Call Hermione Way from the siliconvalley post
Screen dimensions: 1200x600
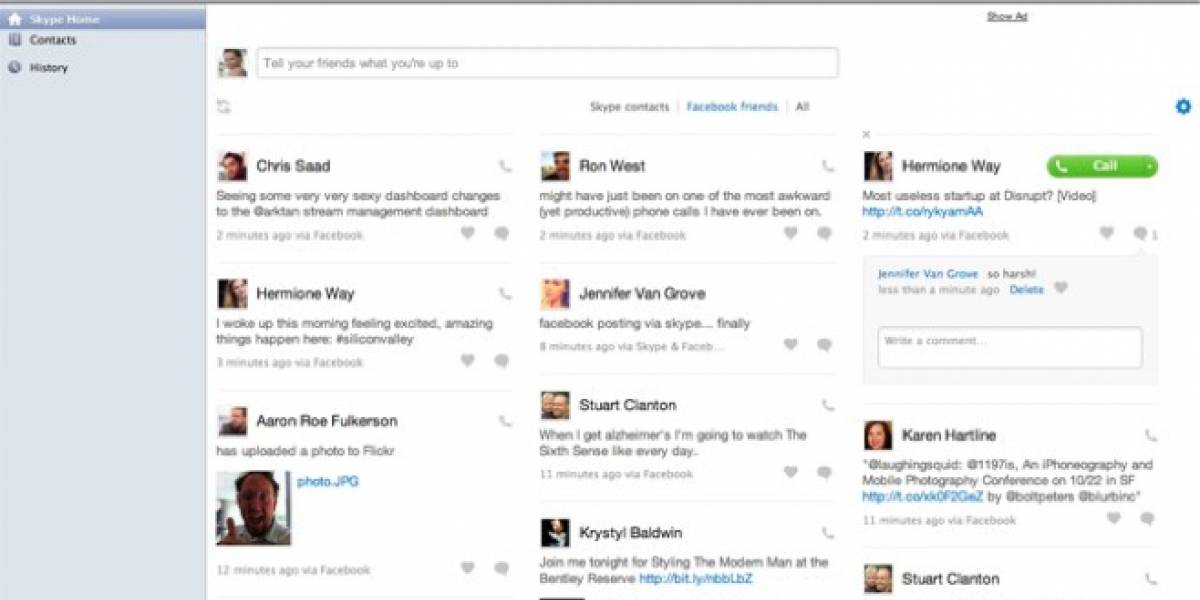505,294
